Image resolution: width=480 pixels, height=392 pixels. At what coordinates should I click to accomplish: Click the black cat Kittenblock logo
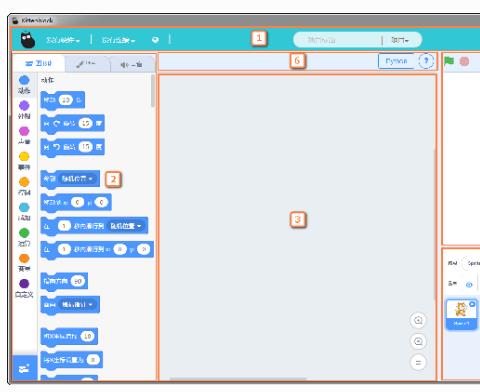[x=28, y=40]
